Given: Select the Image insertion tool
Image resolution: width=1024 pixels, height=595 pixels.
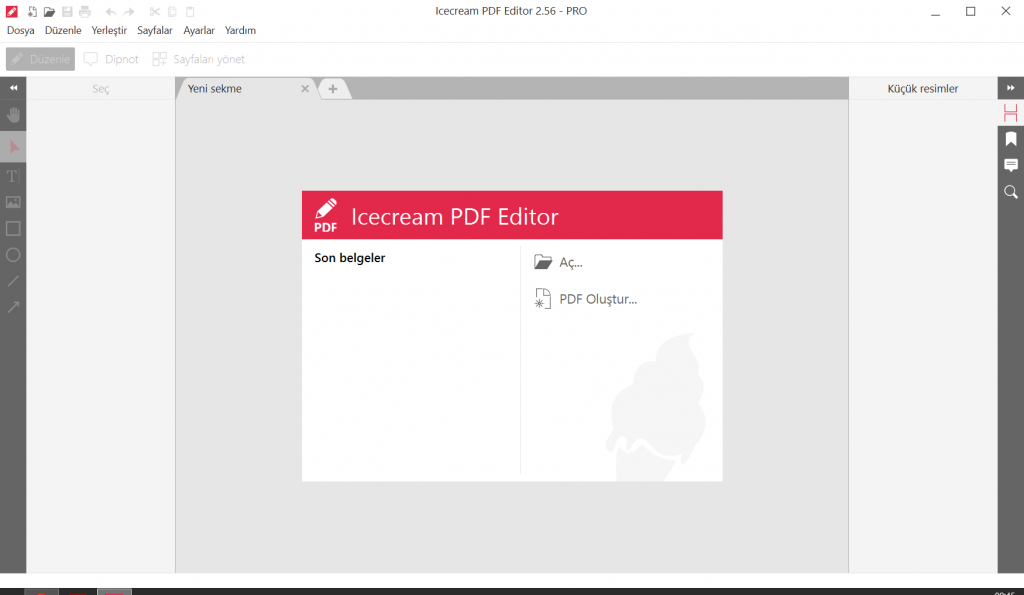Looking at the screenshot, I should pos(13,202).
